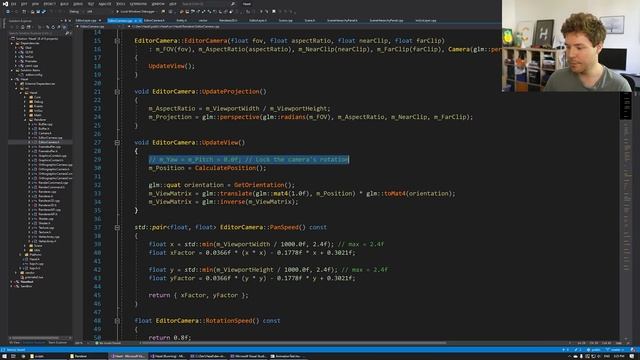
Task: Switch to Hazel - Microsoft Visual Studio taskbar item
Action: [x=129, y=356]
